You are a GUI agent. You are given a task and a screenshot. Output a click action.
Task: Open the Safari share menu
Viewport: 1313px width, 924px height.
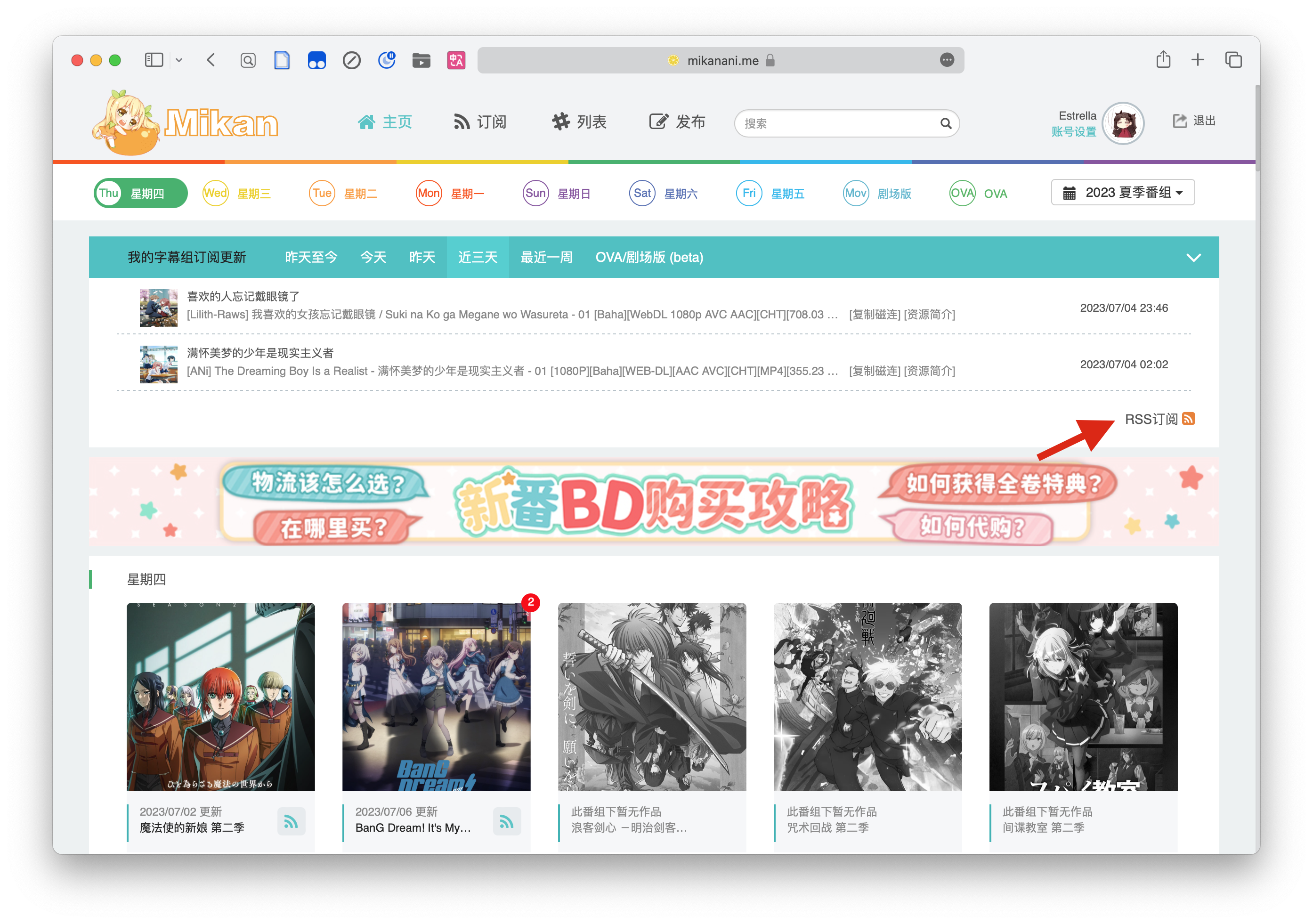[1163, 59]
